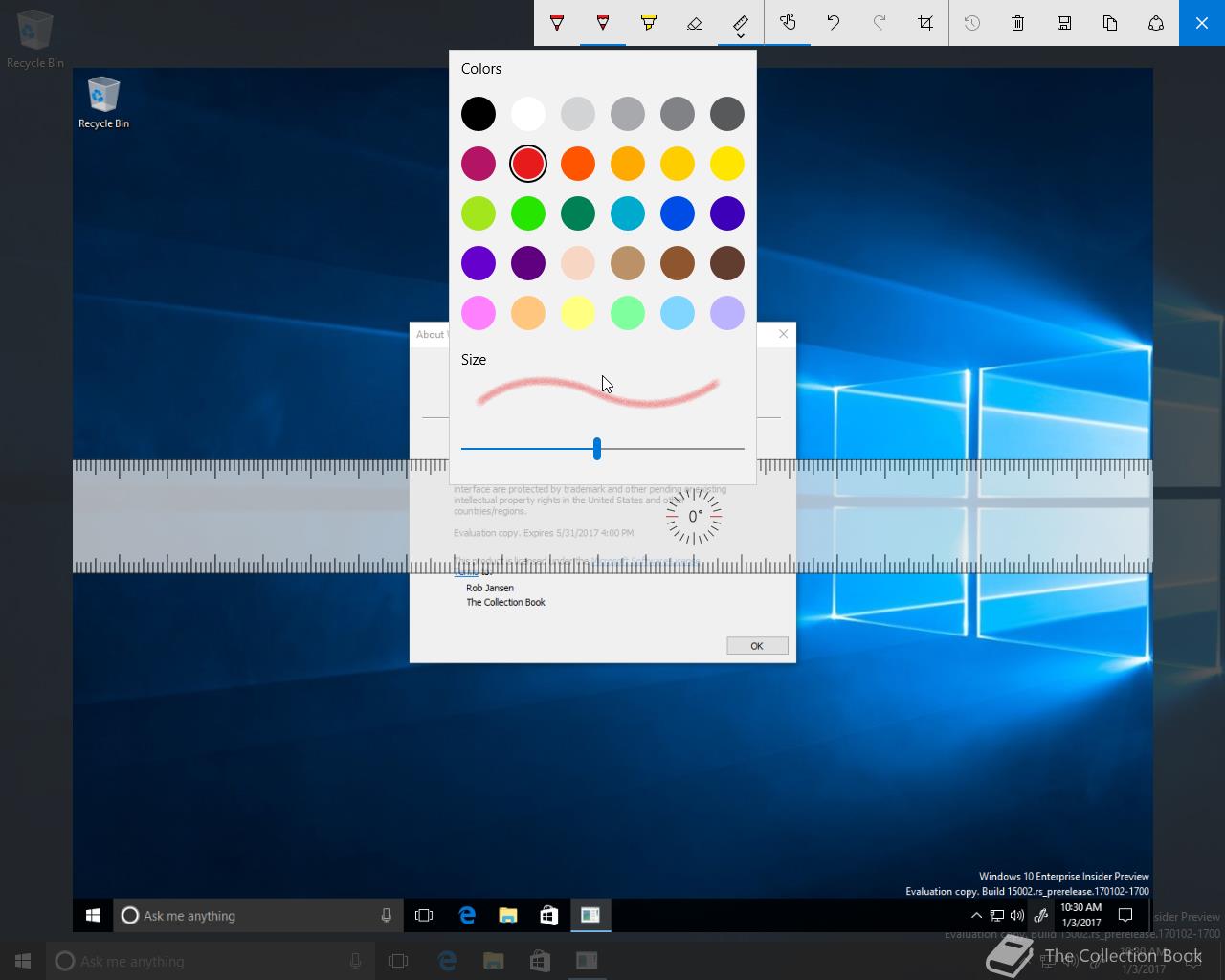
Task: Choose the darkest brown swatch
Action: [727, 263]
